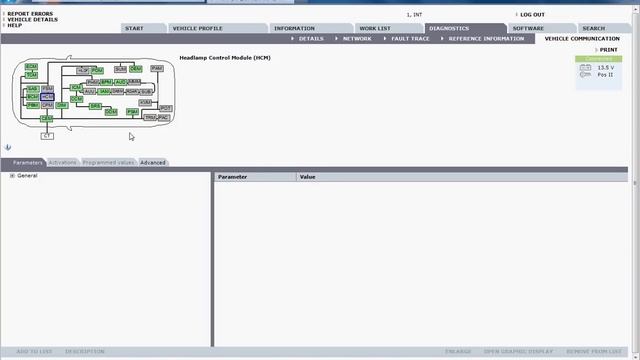640x360 pixels.
Task: Select the DDM module in network diagram
Action: [111, 112]
